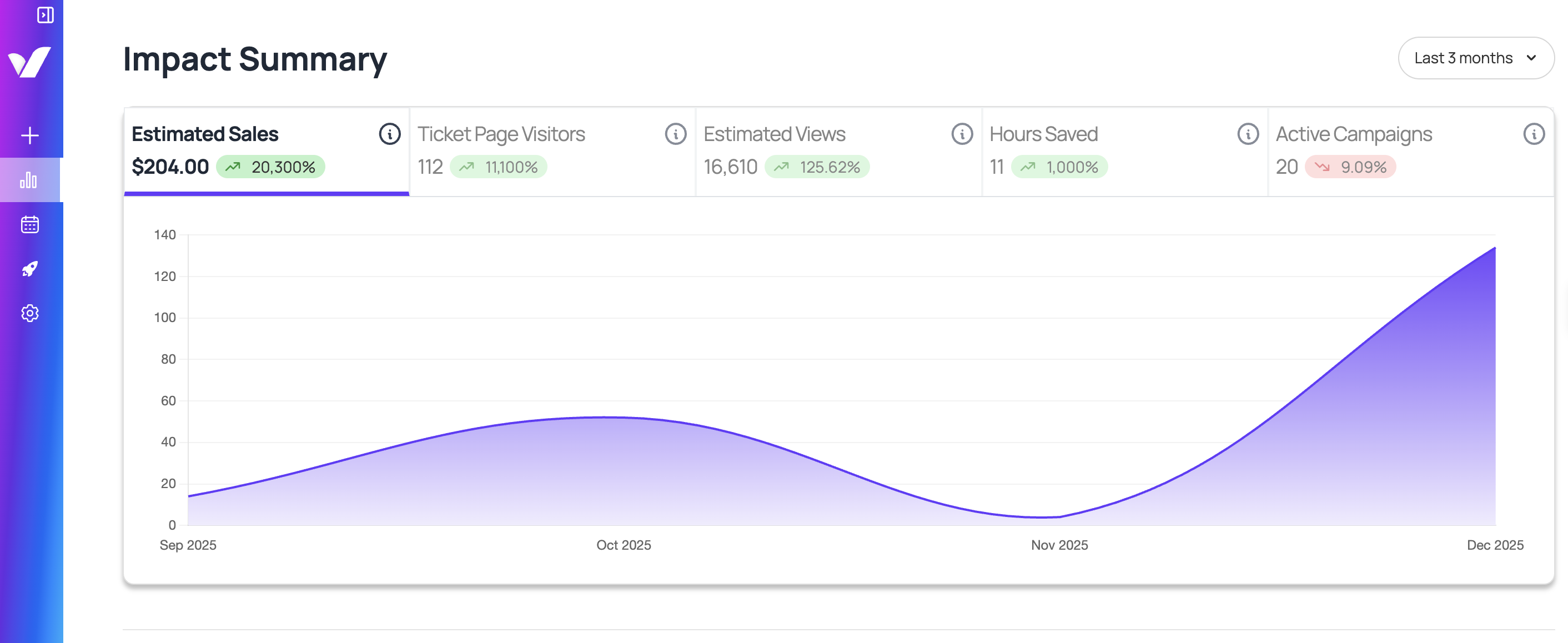Click info icon for Active Campaigns
This screenshot has height=643, width=1568.
click(x=1534, y=134)
